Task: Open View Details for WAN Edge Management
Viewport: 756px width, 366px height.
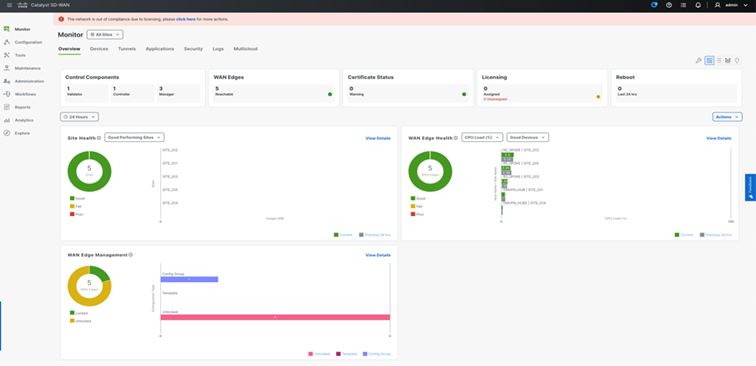Action: pyautogui.click(x=378, y=255)
